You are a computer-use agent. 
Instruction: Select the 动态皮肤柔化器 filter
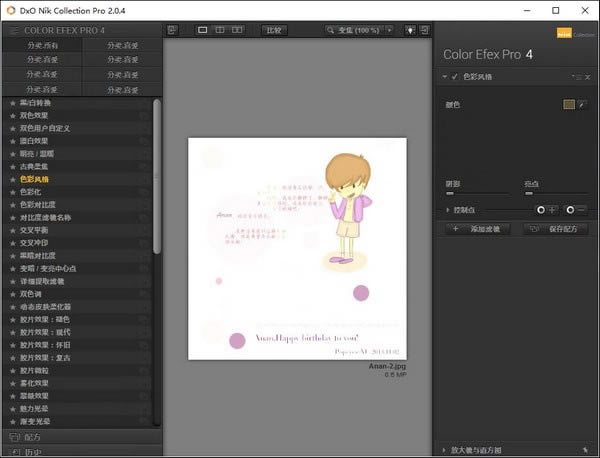77,307
